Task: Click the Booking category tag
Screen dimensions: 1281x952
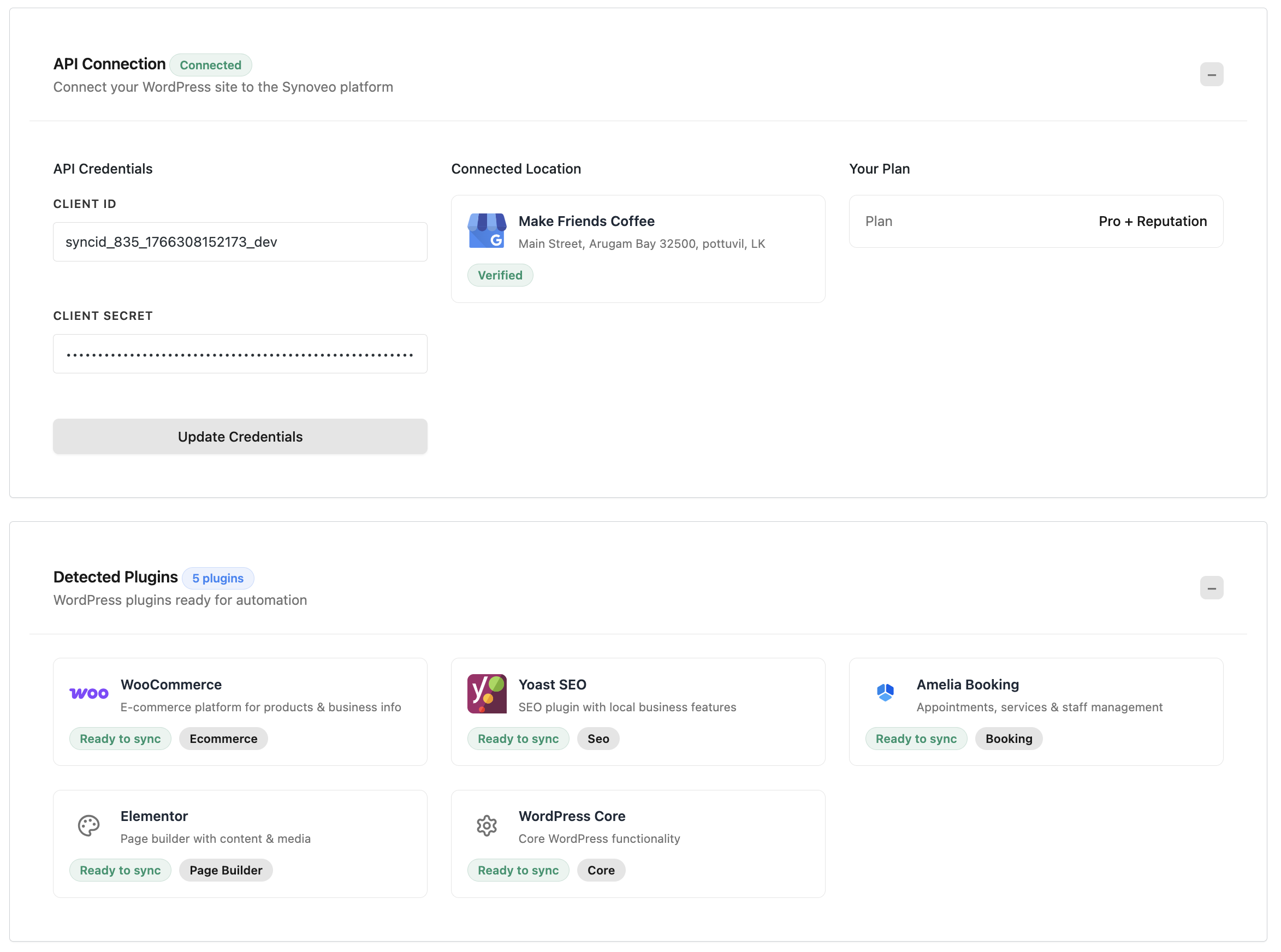Action: click(x=1009, y=739)
